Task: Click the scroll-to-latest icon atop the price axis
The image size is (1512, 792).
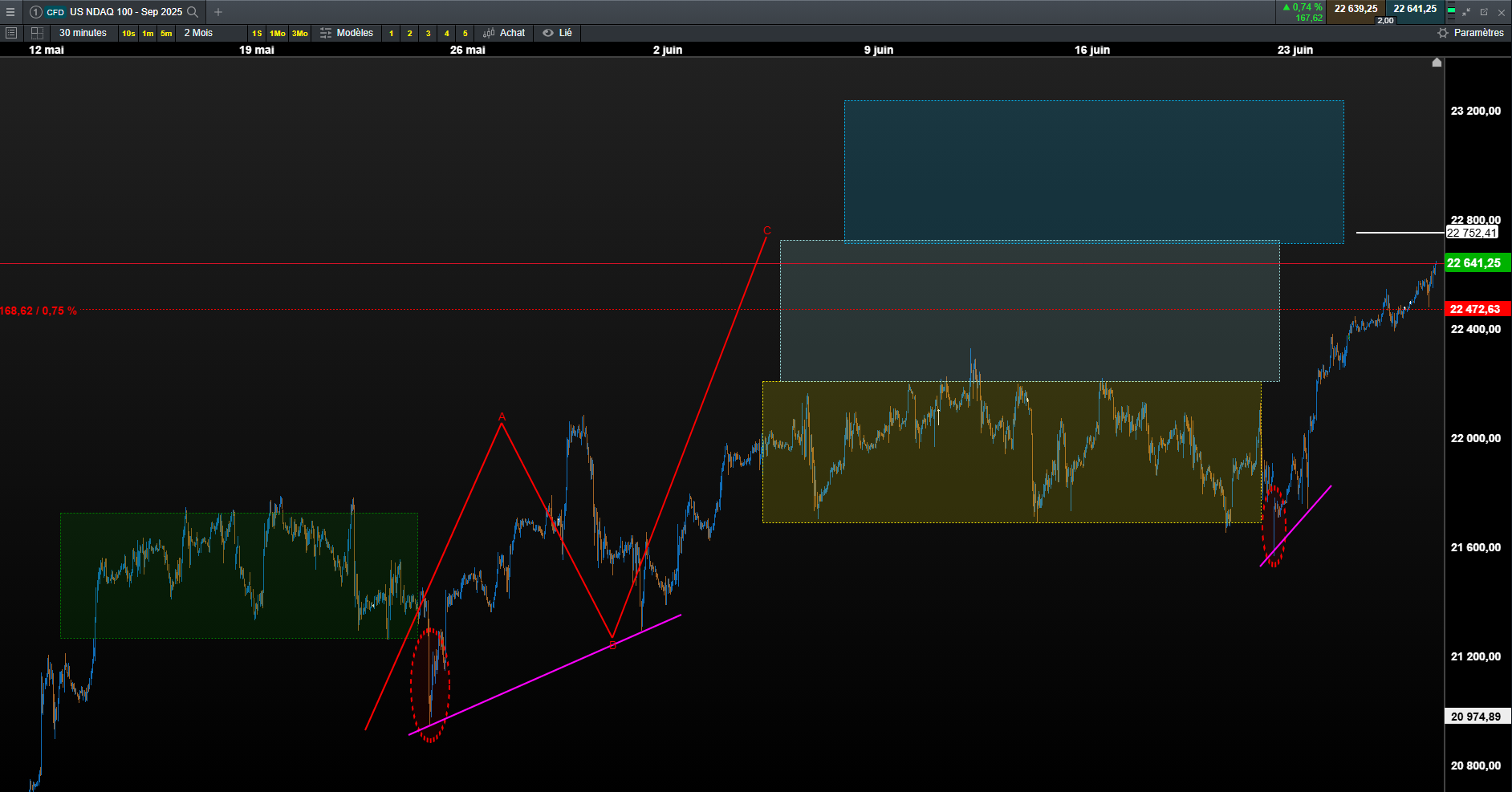Action: [x=1437, y=63]
